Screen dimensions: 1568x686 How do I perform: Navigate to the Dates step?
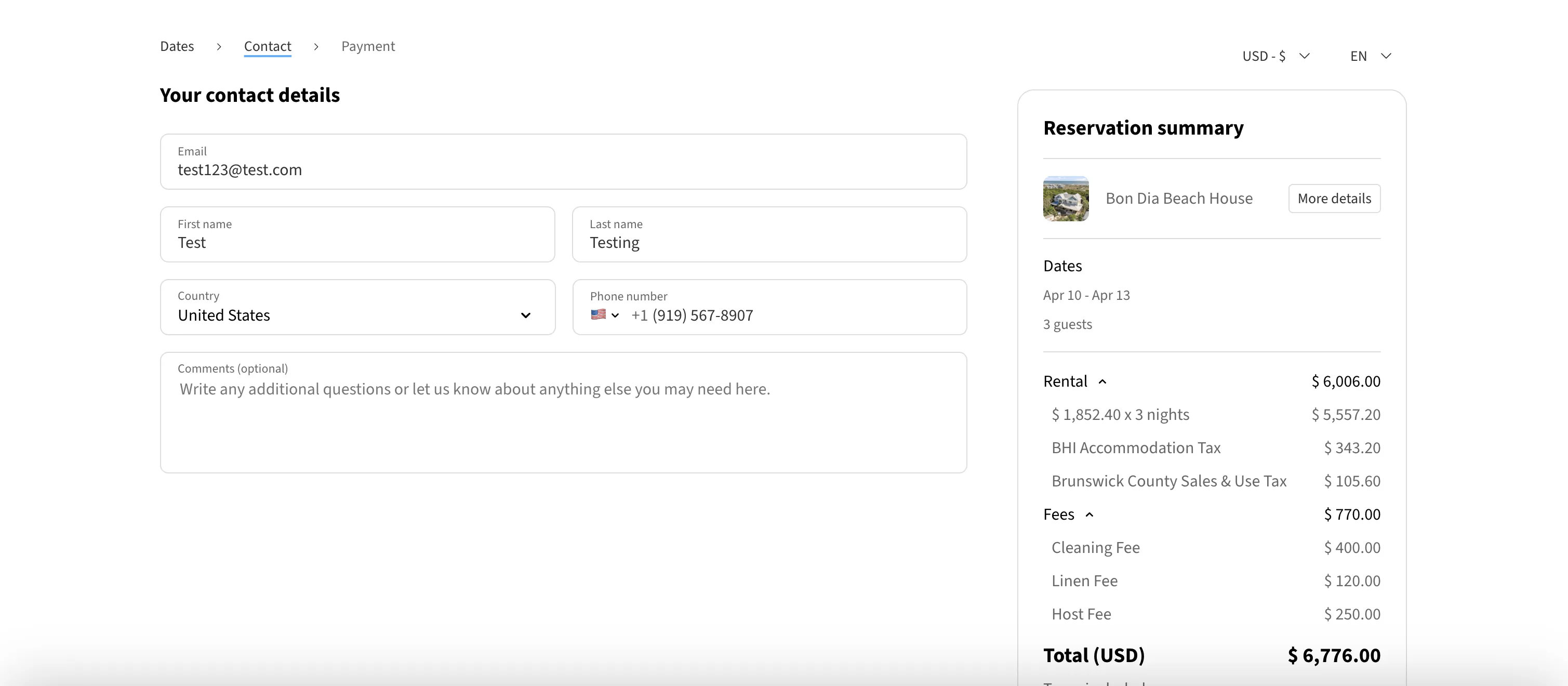pos(177,46)
